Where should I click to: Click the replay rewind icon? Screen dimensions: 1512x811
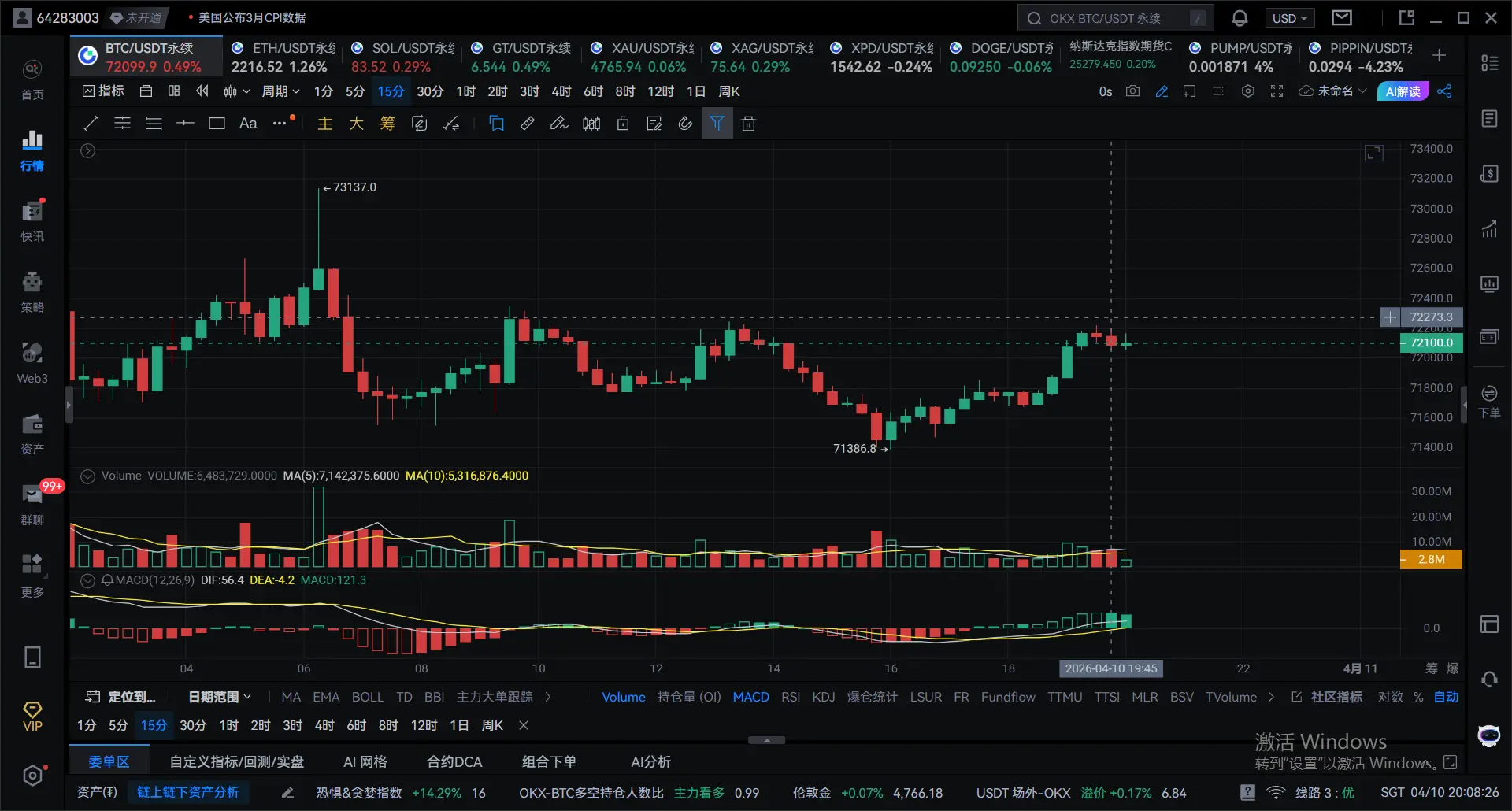(202, 91)
